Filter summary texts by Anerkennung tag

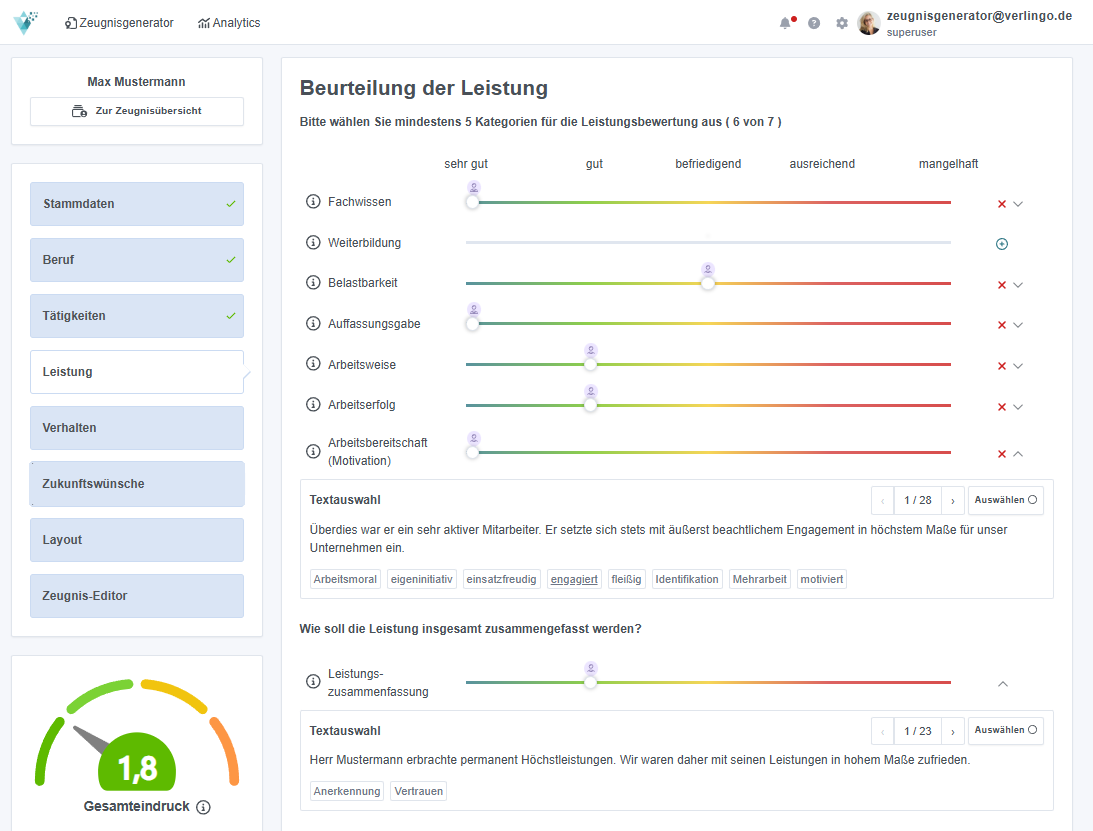346,791
